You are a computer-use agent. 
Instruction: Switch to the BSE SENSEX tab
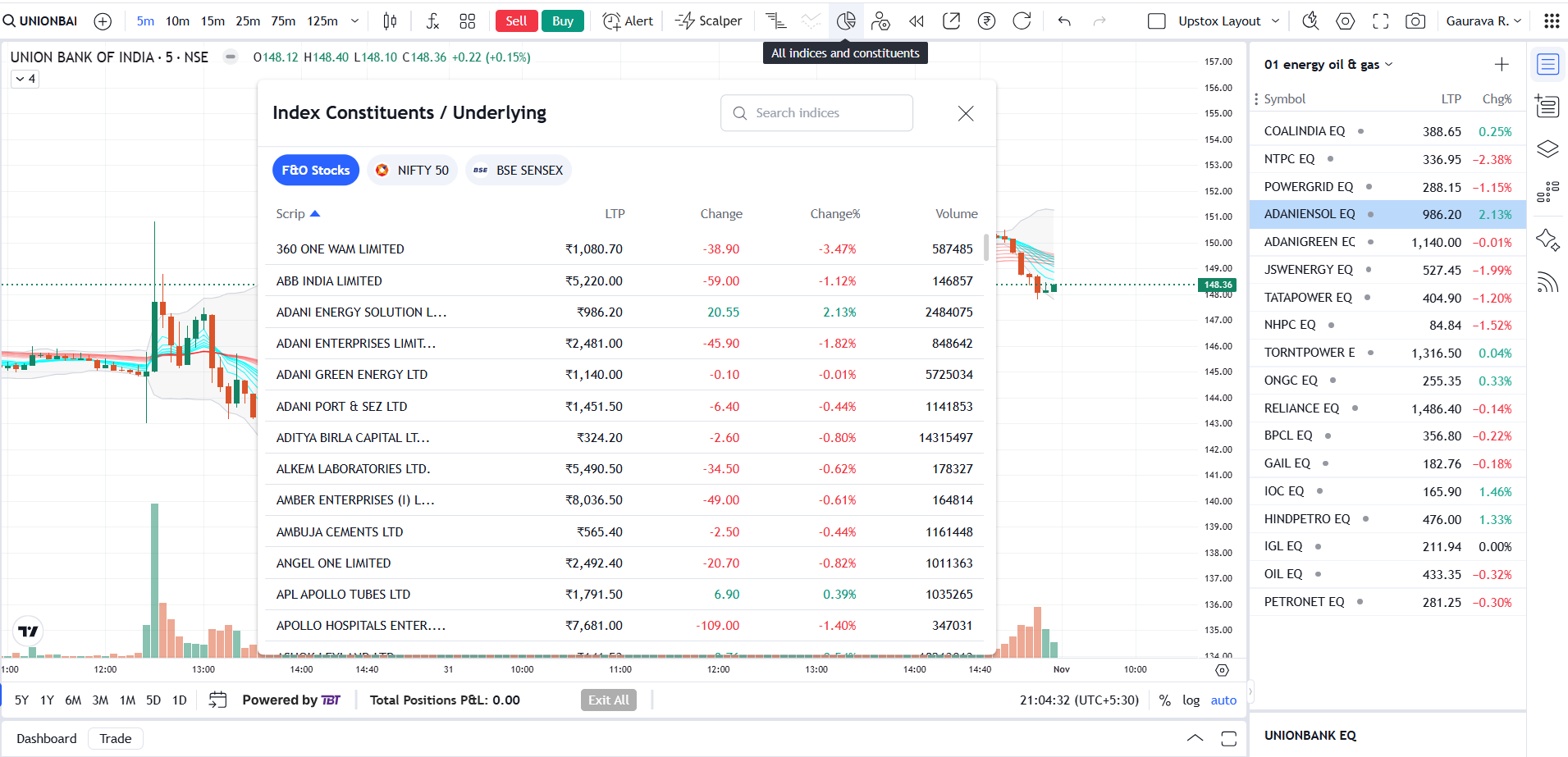519,171
